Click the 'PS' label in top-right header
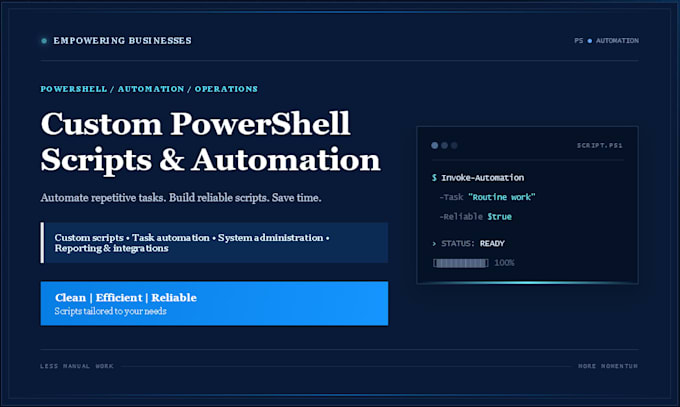Screen dimensions: 680x407 click(x=579, y=41)
